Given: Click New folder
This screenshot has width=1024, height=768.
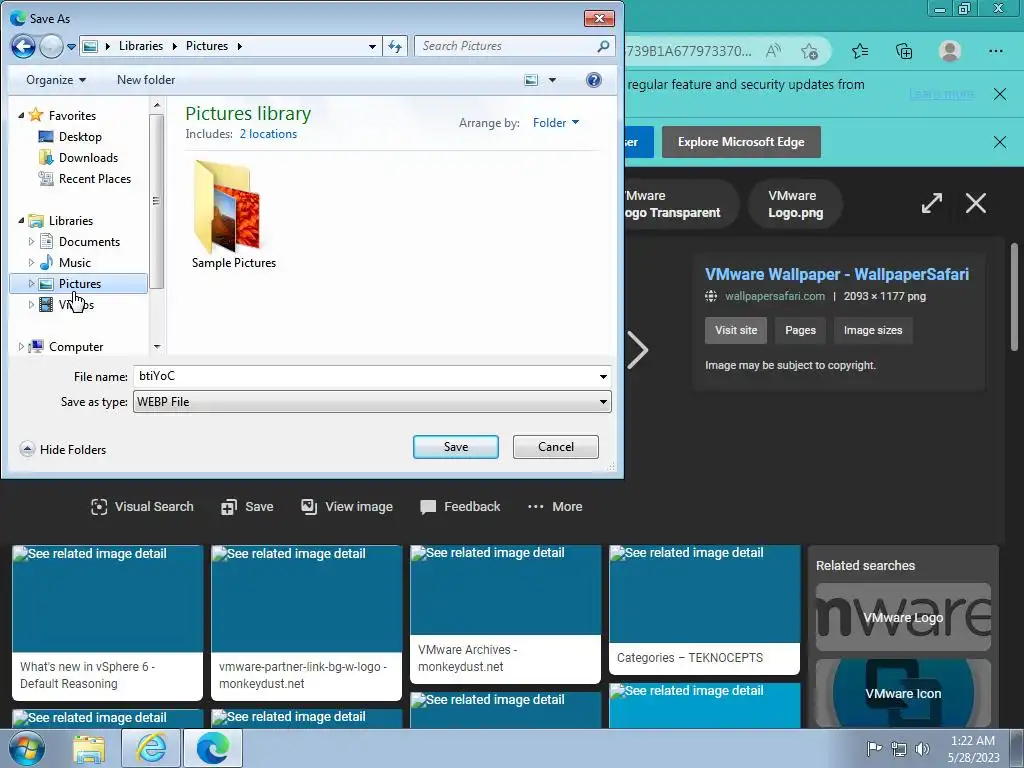Looking at the screenshot, I should tap(146, 80).
